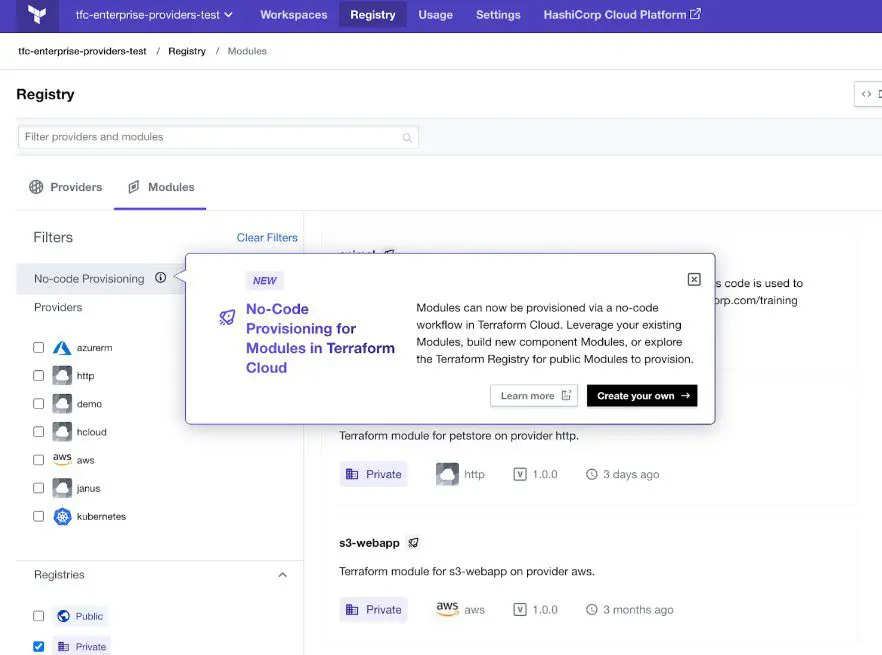Click the Private building icon in Registries

pos(64,647)
